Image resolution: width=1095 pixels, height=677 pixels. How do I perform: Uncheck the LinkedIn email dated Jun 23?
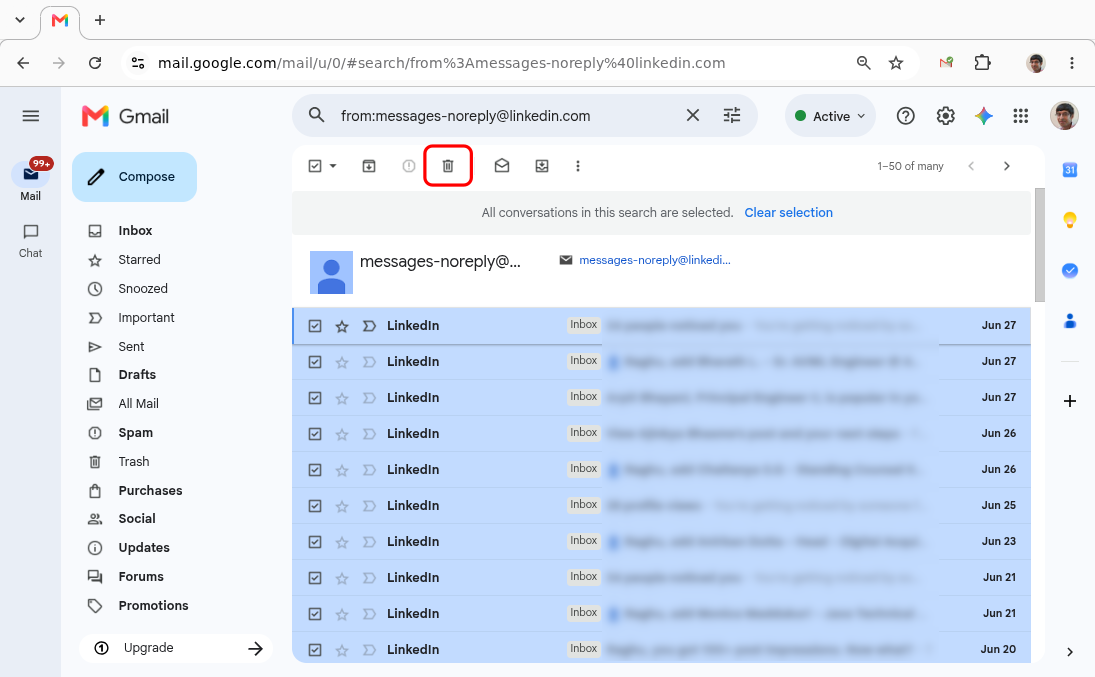(x=315, y=542)
